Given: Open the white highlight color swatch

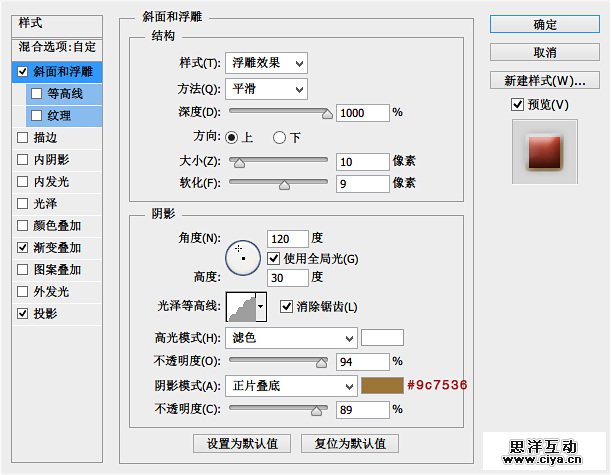Looking at the screenshot, I should [x=382, y=338].
